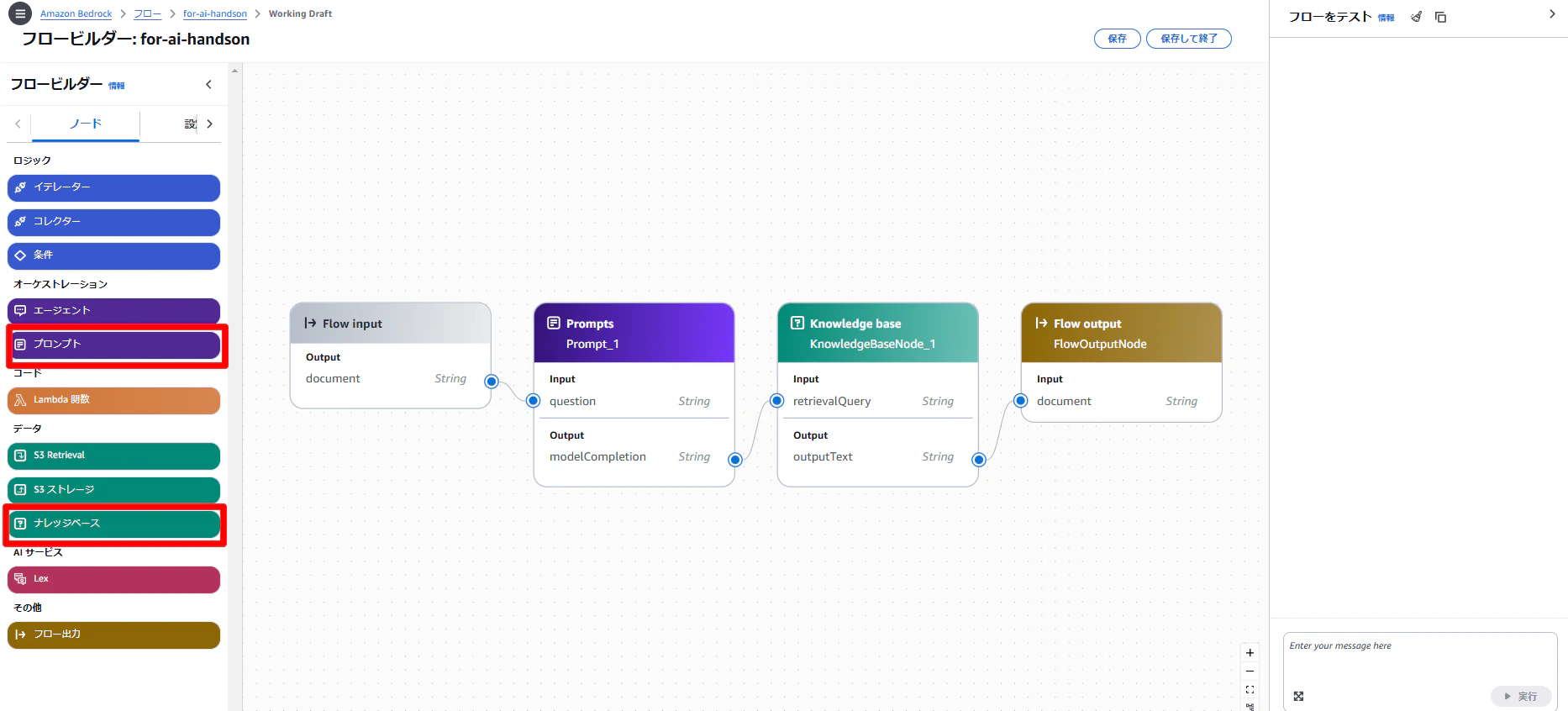Select the Knowledge base node header
Viewport: 1568px width, 711px height.
878,334
